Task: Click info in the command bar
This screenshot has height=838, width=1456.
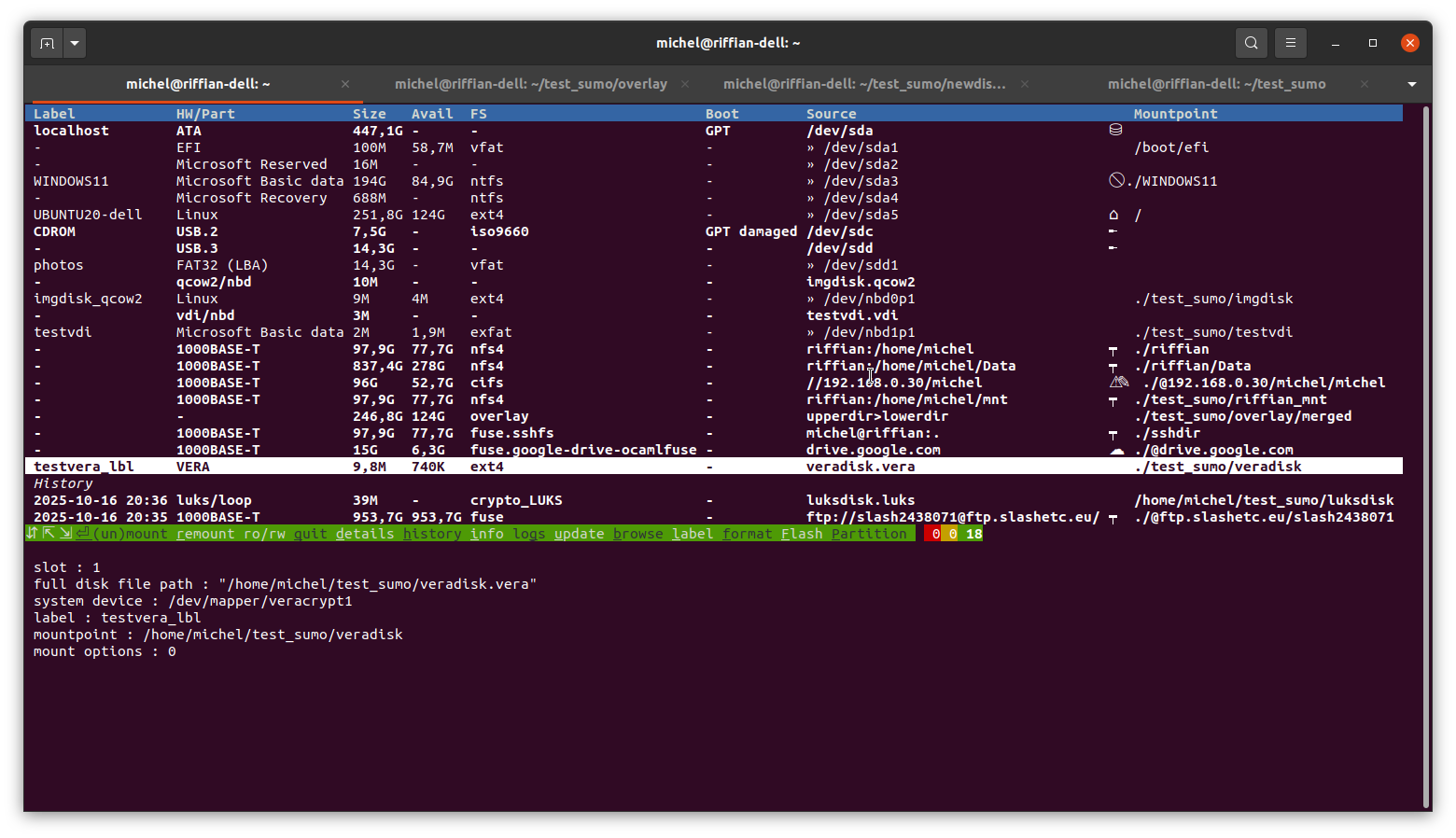Action: tap(487, 534)
